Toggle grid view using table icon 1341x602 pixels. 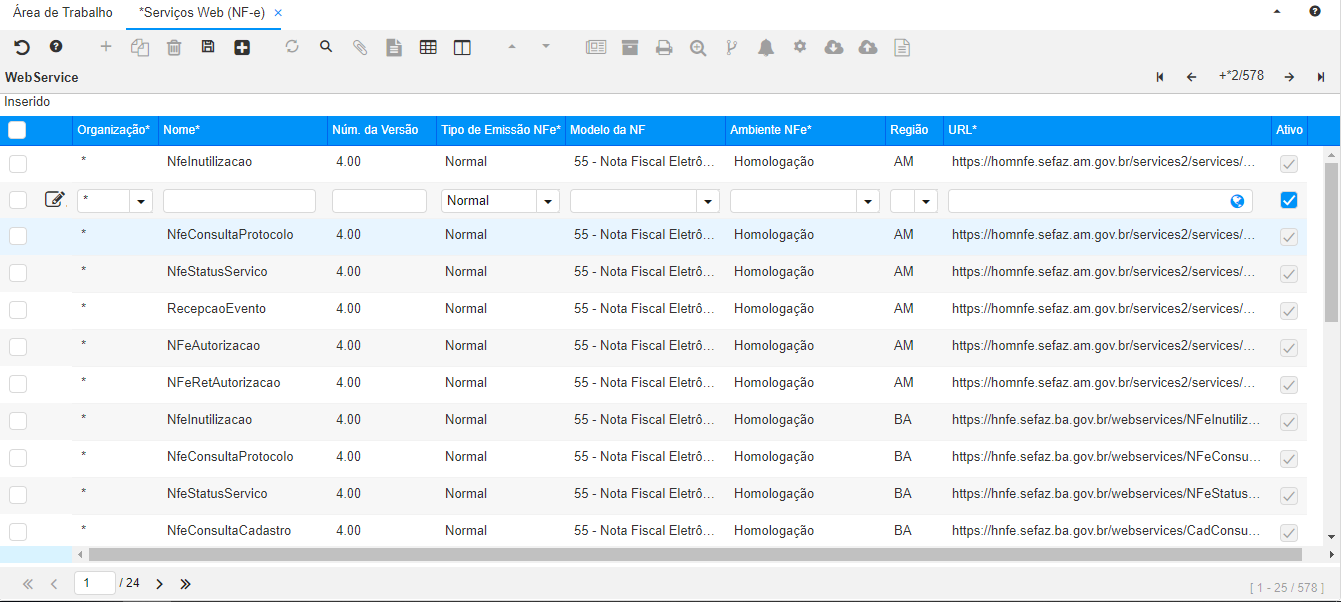[428, 47]
